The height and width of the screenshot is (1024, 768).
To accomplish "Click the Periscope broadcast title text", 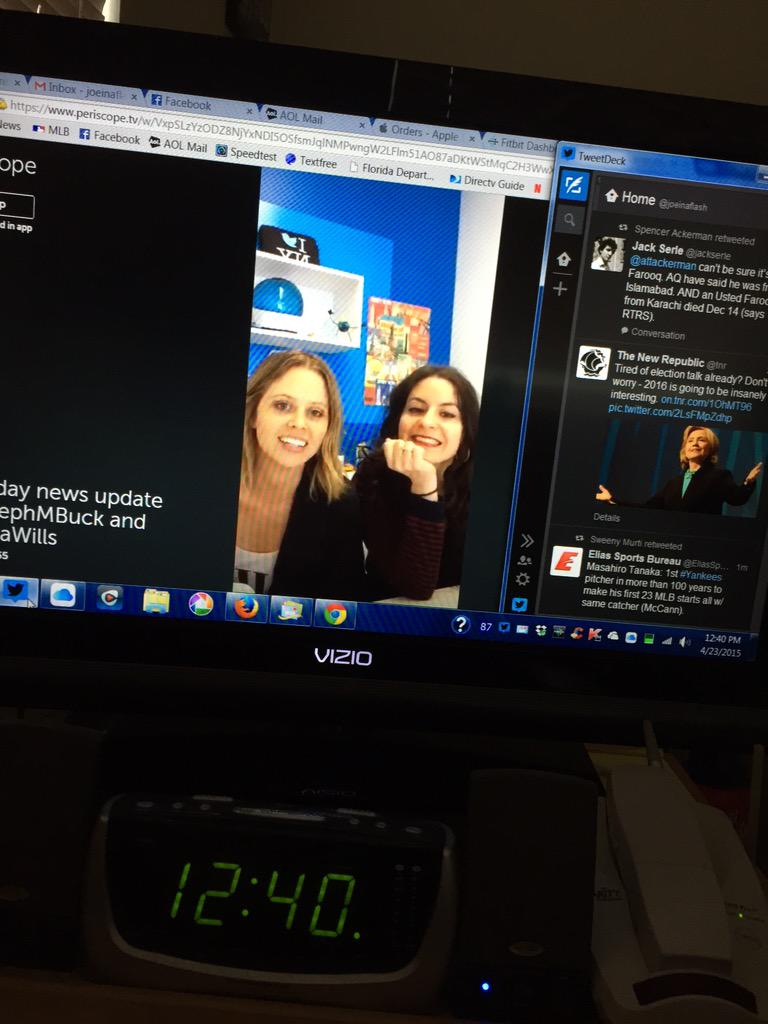I will click(81, 515).
